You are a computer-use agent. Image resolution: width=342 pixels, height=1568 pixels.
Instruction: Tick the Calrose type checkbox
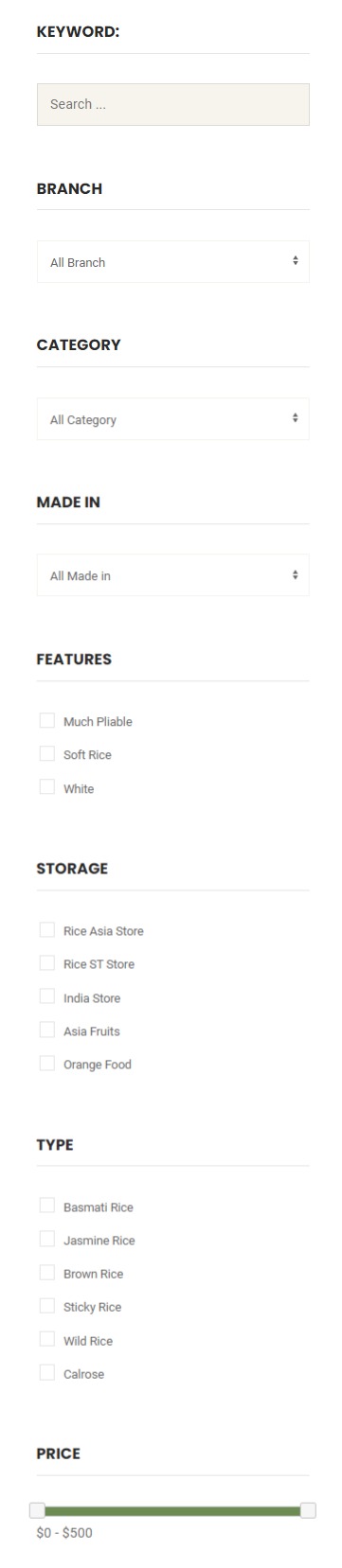47,1373
